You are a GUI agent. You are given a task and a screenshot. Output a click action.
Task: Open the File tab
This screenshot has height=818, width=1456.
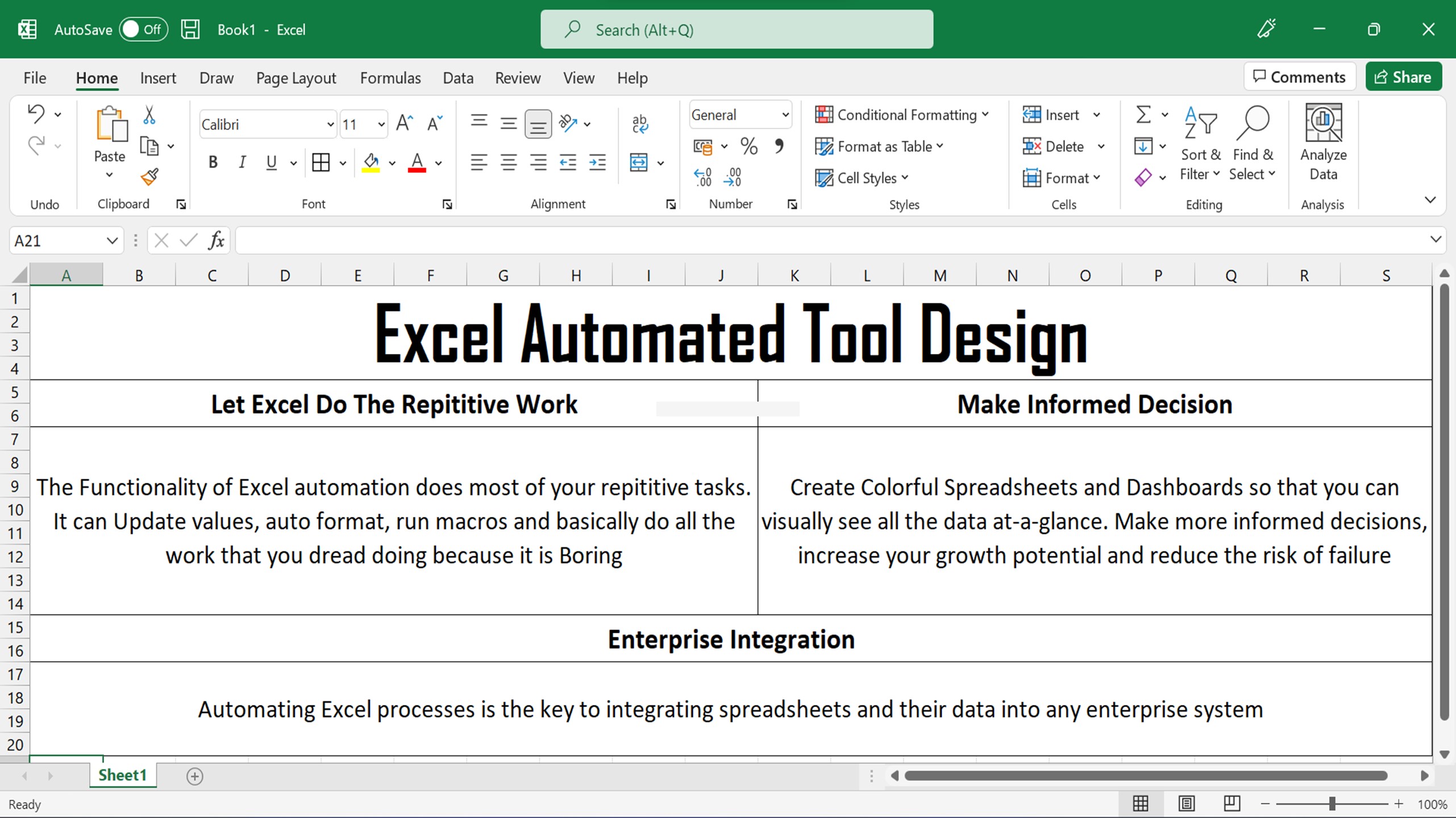coord(35,78)
